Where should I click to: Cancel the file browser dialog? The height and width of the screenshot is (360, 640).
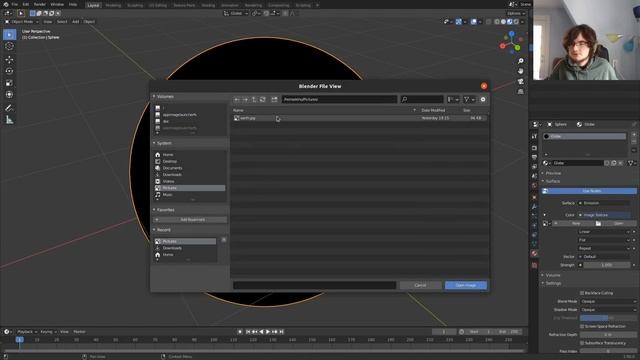click(420, 285)
